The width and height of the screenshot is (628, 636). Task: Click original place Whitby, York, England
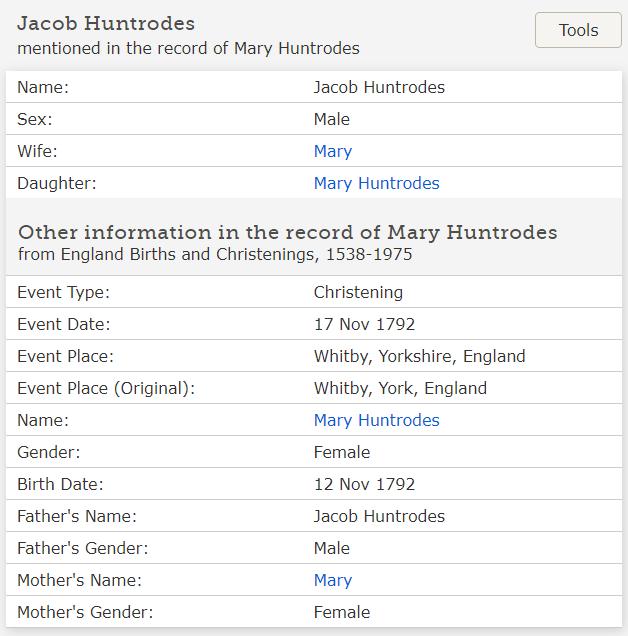click(x=400, y=388)
